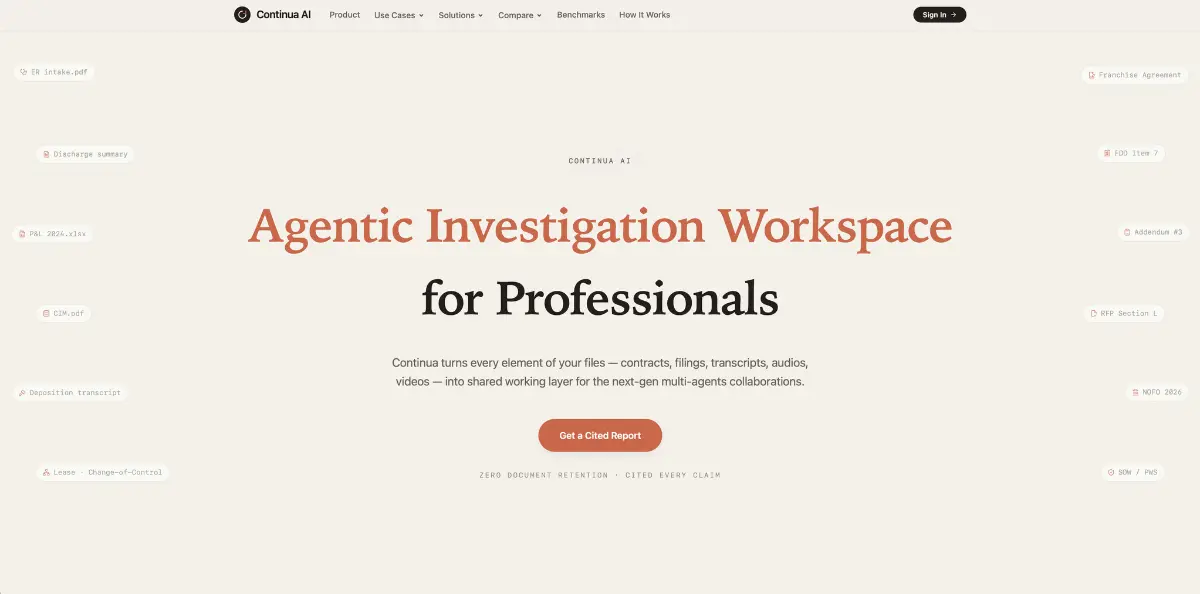Go to the Benchmarks page

tap(581, 15)
